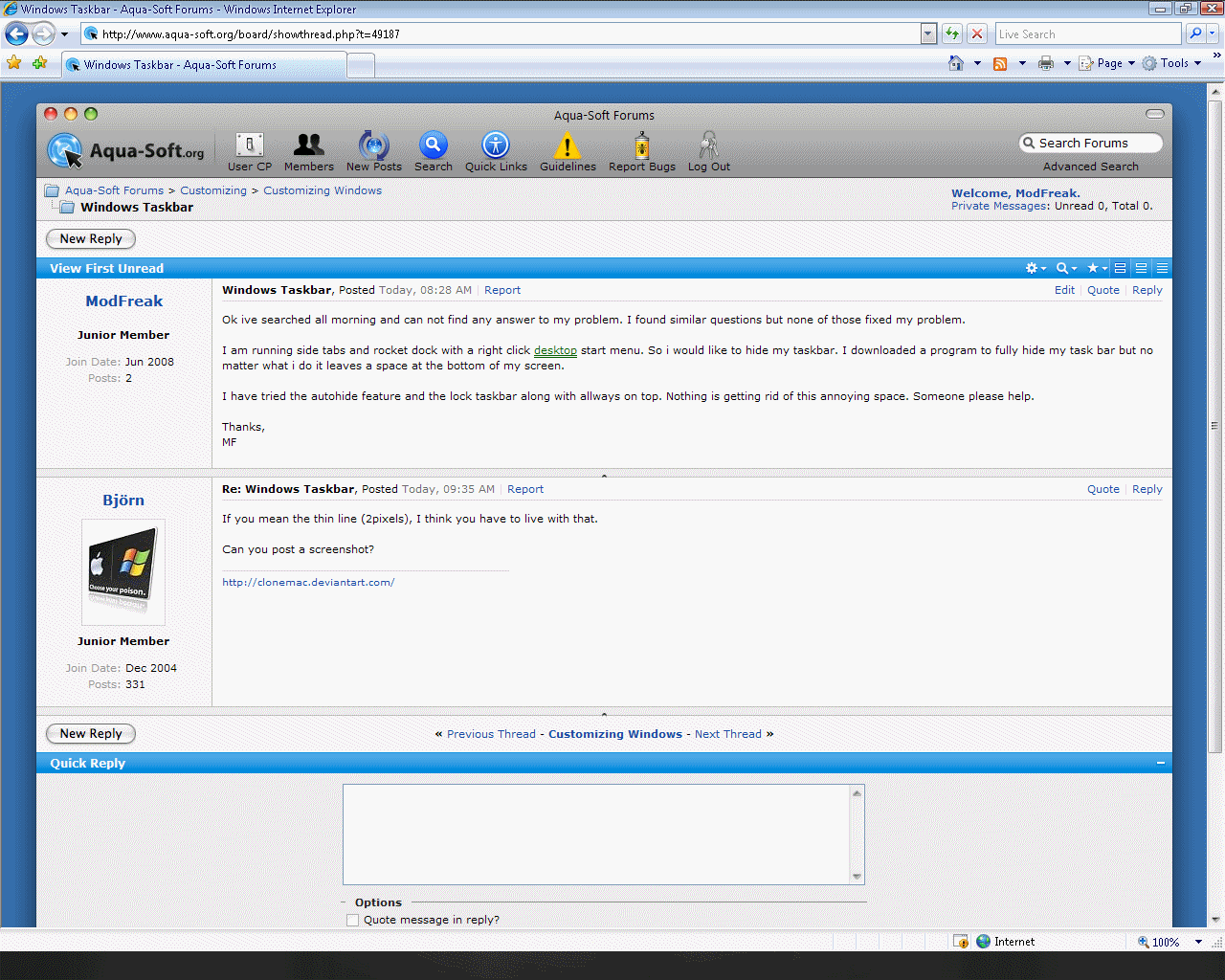Open the address bar URL history dropdown
1225x980 pixels.
click(x=928, y=34)
